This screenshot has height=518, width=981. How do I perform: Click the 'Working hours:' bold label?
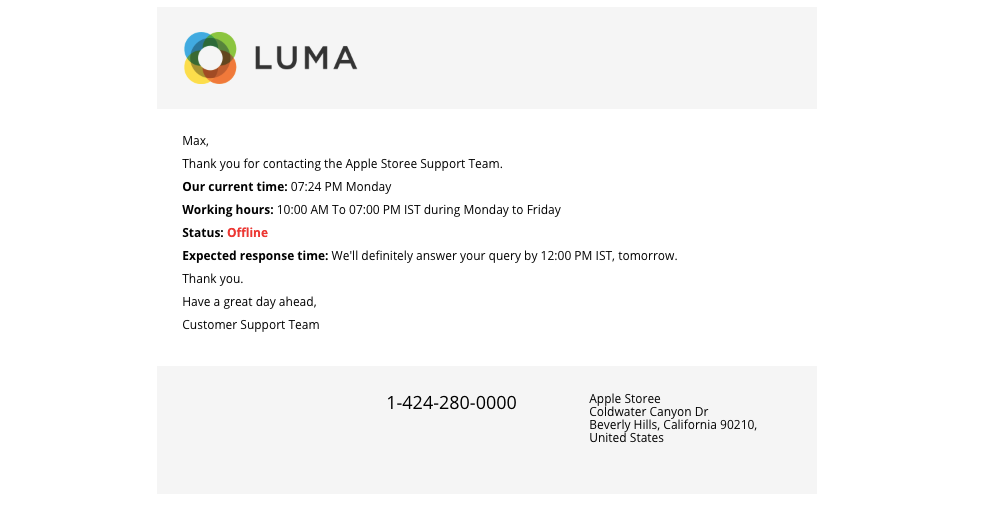[228, 210]
